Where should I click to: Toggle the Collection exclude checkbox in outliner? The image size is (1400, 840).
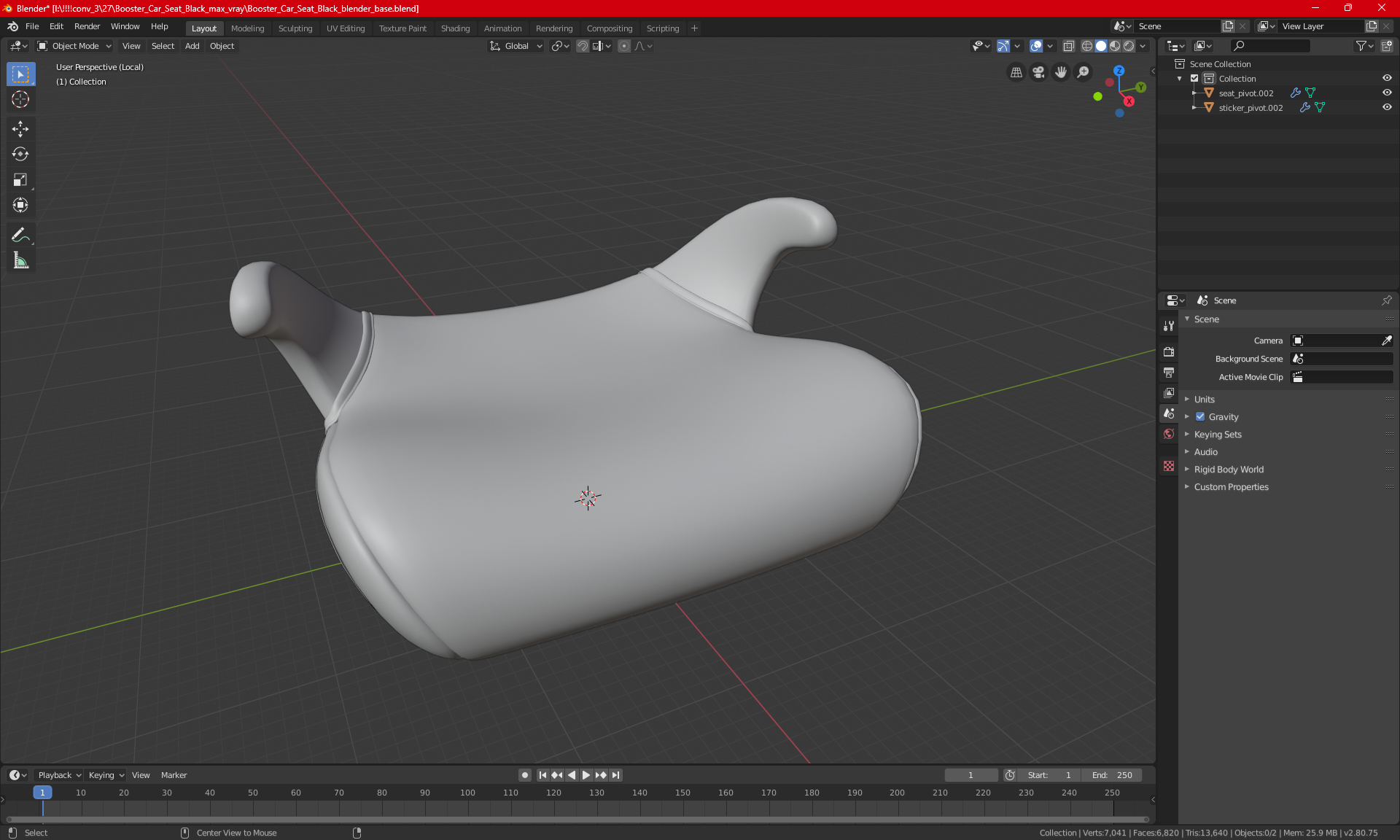(x=1194, y=78)
